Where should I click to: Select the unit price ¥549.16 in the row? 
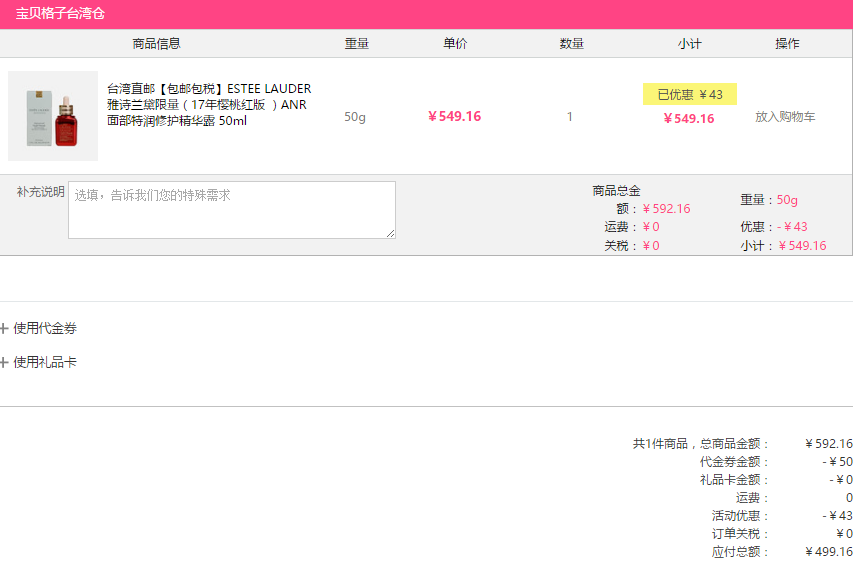tap(454, 116)
